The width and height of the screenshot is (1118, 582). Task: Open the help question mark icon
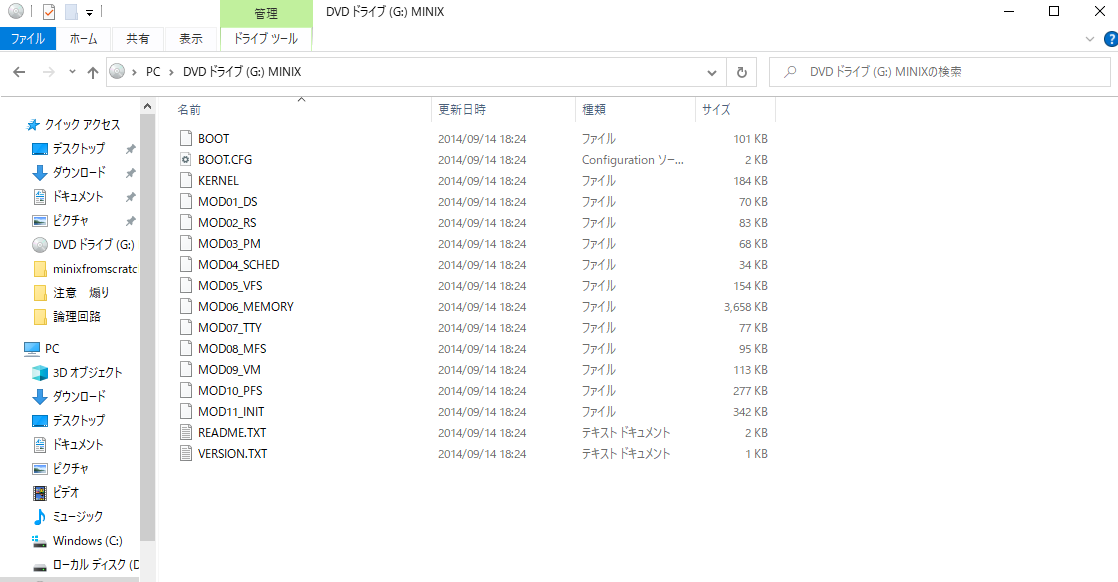click(1111, 39)
